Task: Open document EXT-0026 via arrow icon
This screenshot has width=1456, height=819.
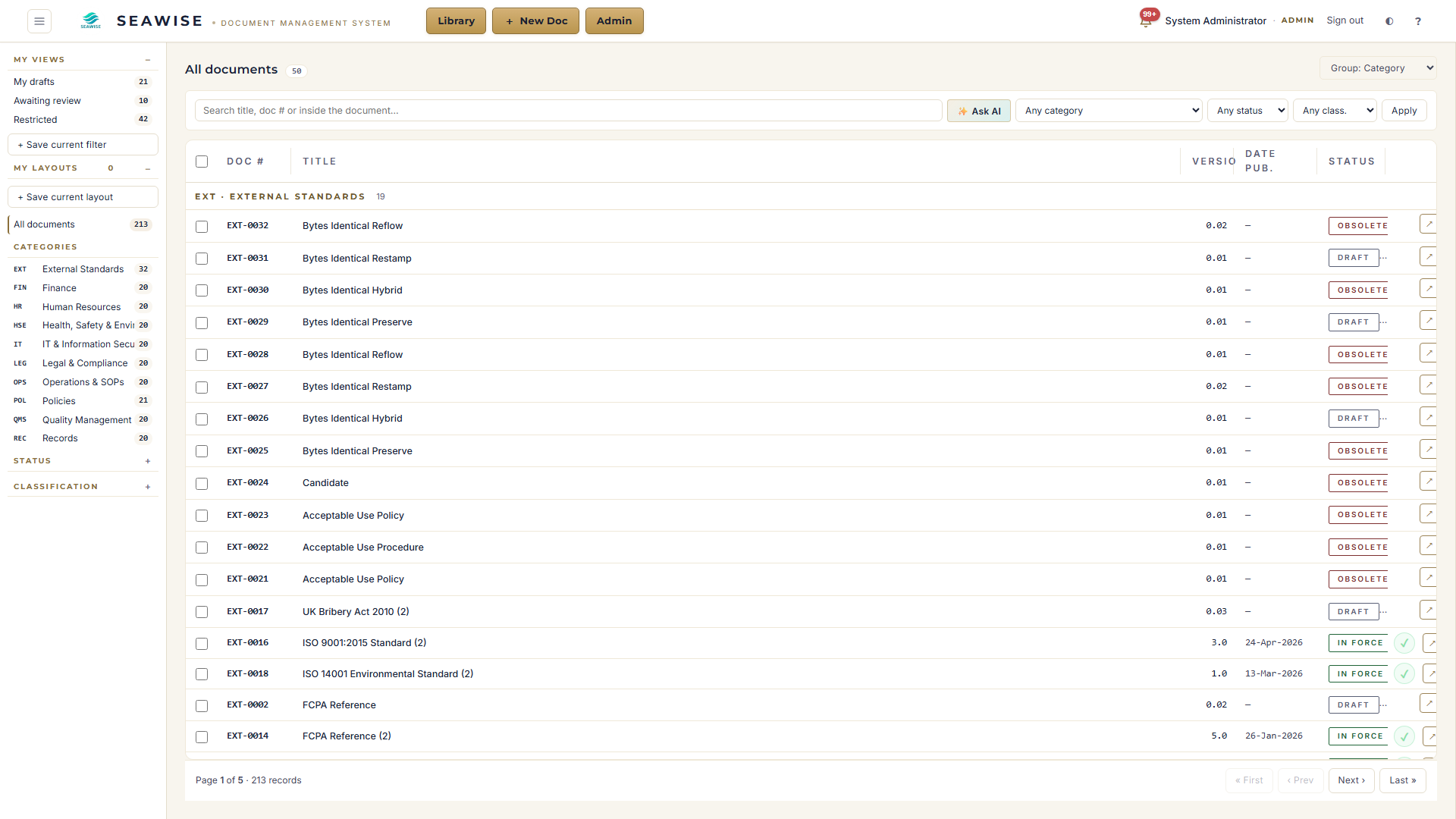Action: pos(1429,417)
